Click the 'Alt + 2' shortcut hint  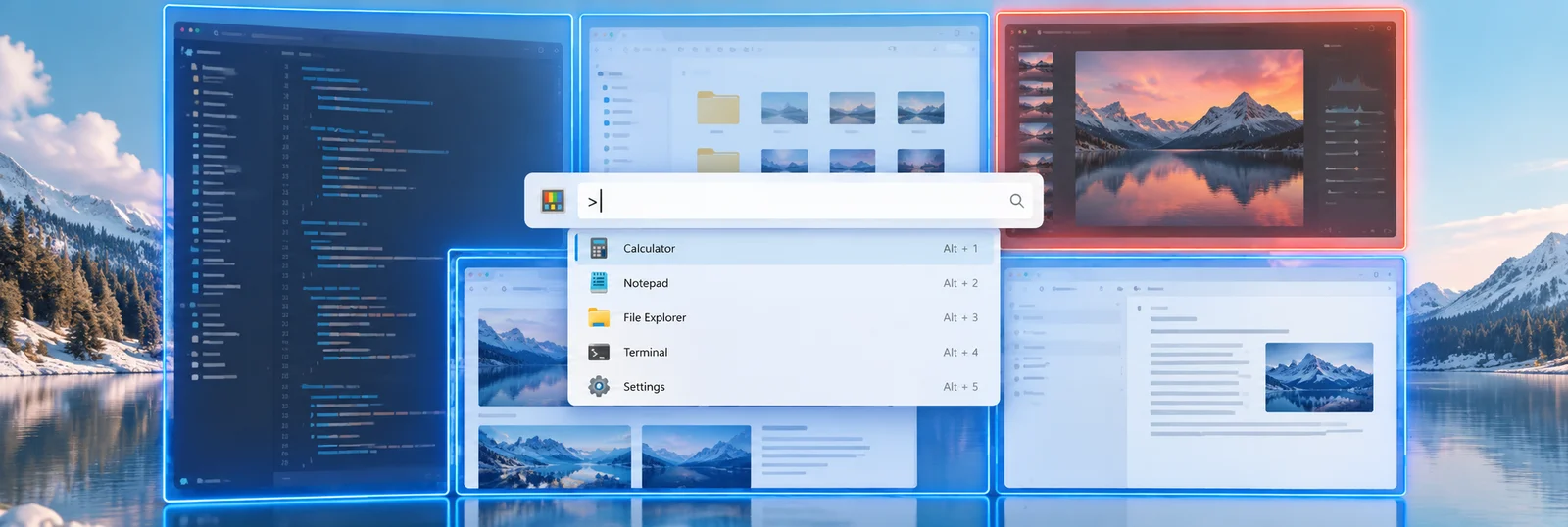pyautogui.click(x=960, y=283)
